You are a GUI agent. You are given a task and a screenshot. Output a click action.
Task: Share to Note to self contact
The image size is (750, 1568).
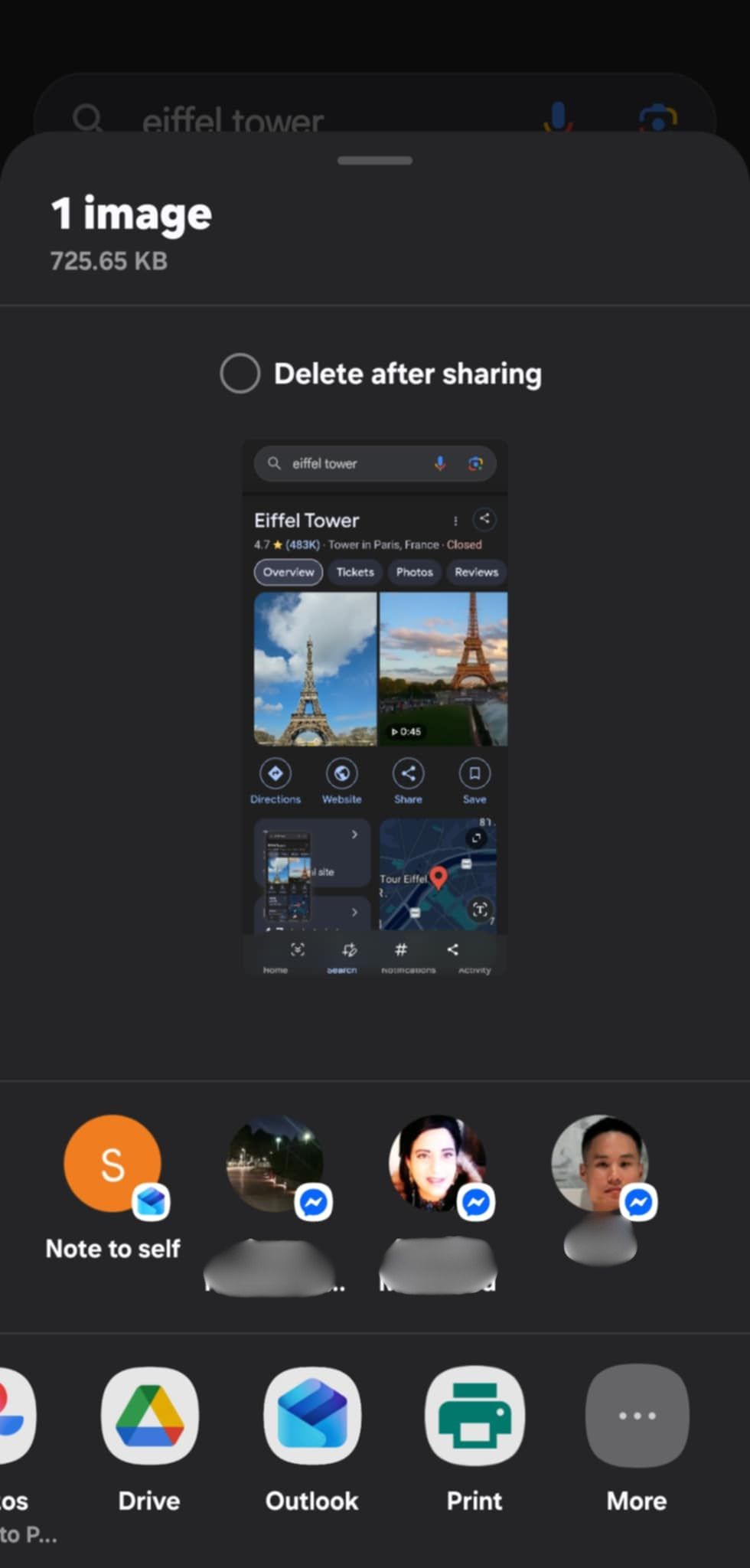point(113,1187)
